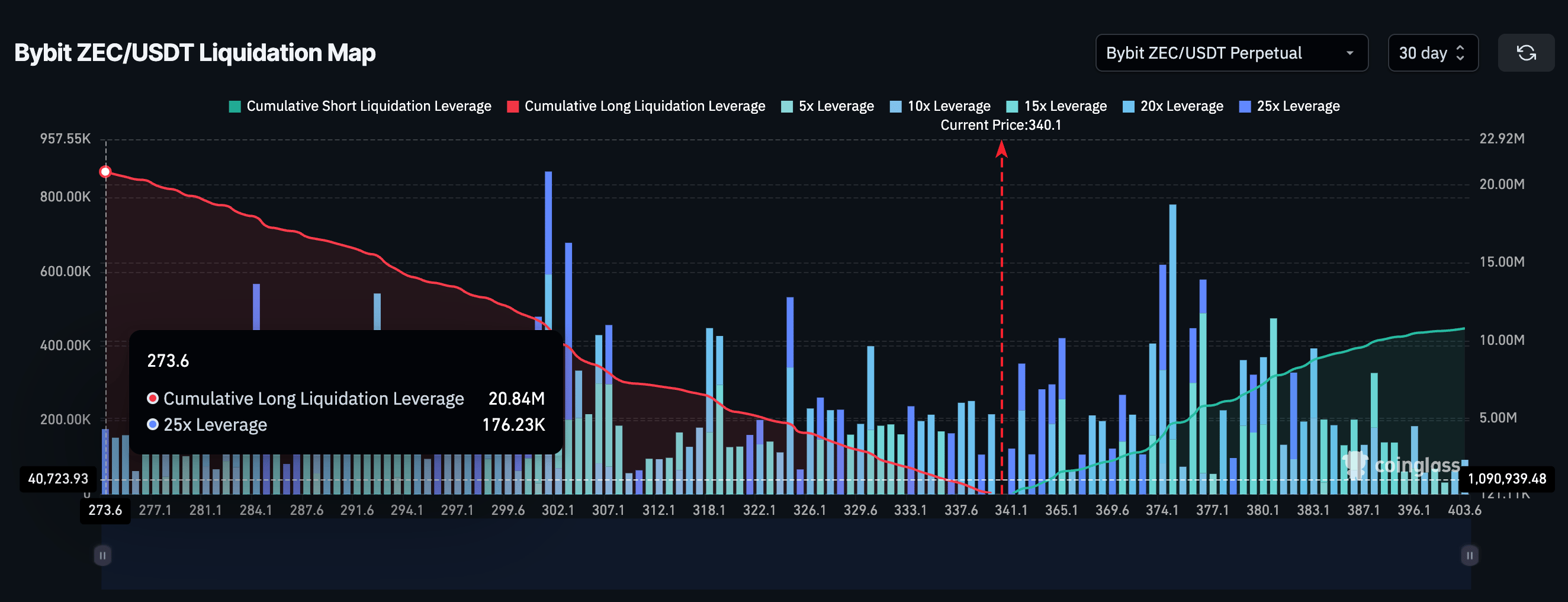Click the red Current Price arrow marker

[1001, 149]
